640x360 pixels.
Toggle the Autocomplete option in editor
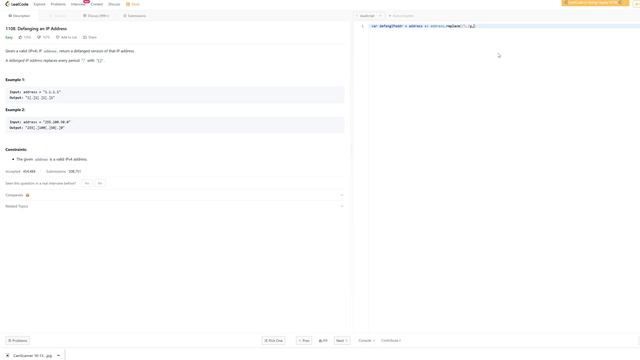click(x=401, y=16)
